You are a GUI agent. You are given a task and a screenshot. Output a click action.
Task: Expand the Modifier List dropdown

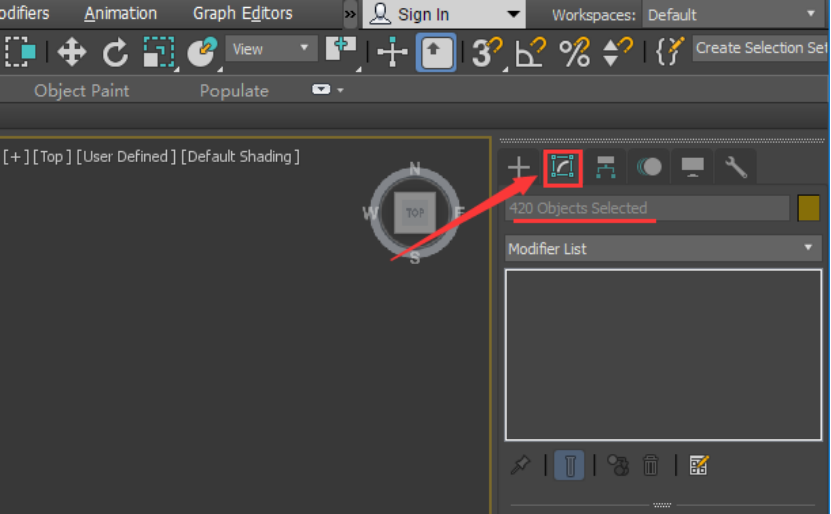click(663, 249)
